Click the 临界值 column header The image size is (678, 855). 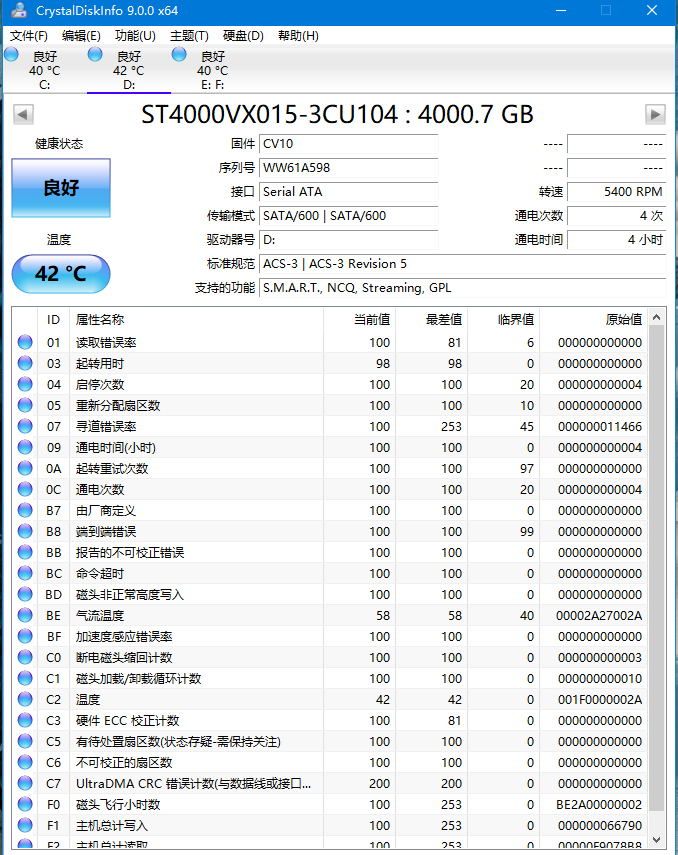[503, 320]
